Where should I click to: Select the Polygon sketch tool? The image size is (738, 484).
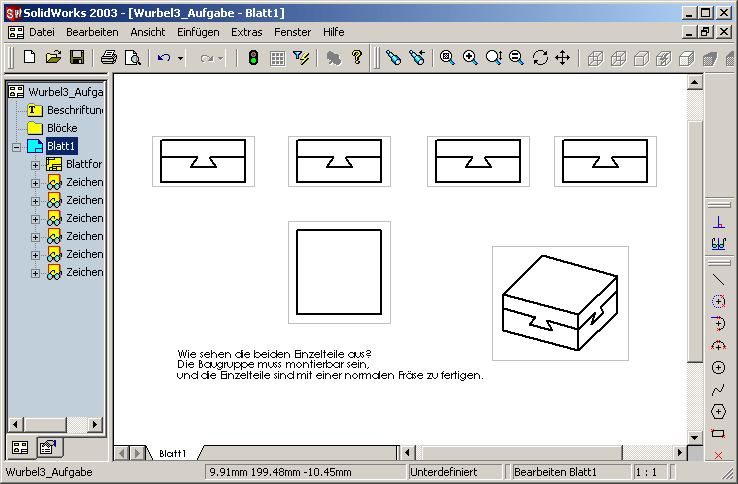pos(717,411)
